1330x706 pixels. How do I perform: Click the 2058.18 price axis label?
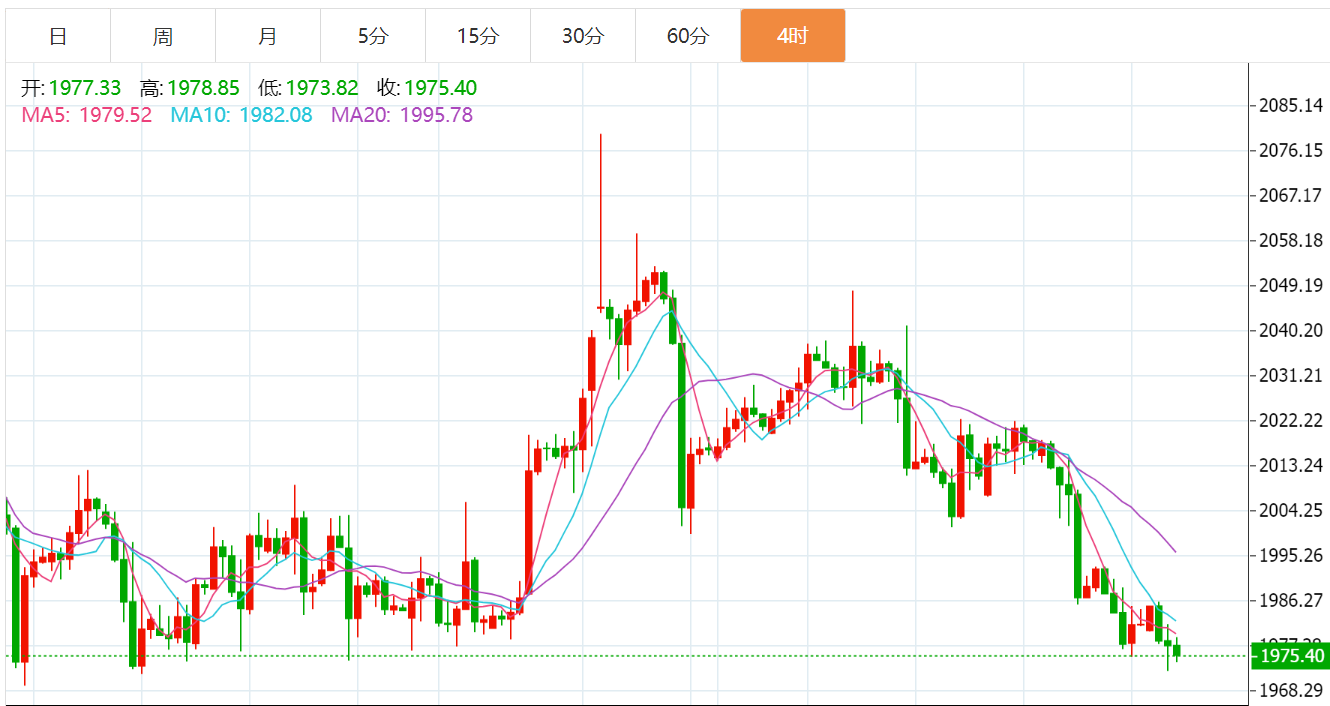[1290, 240]
